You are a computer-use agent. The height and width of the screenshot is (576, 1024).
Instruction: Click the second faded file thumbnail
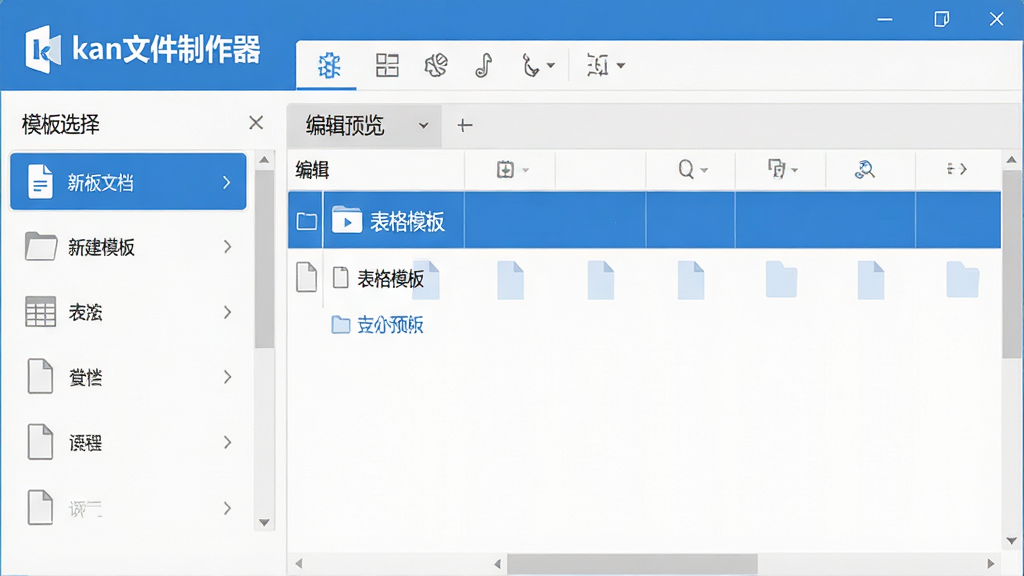tap(511, 280)
